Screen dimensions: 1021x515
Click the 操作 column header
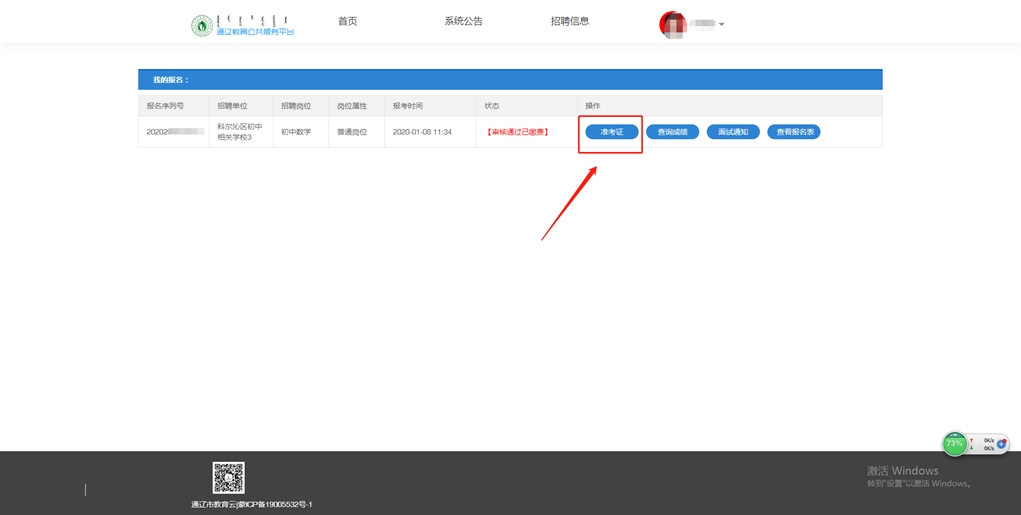coord(593,106)
